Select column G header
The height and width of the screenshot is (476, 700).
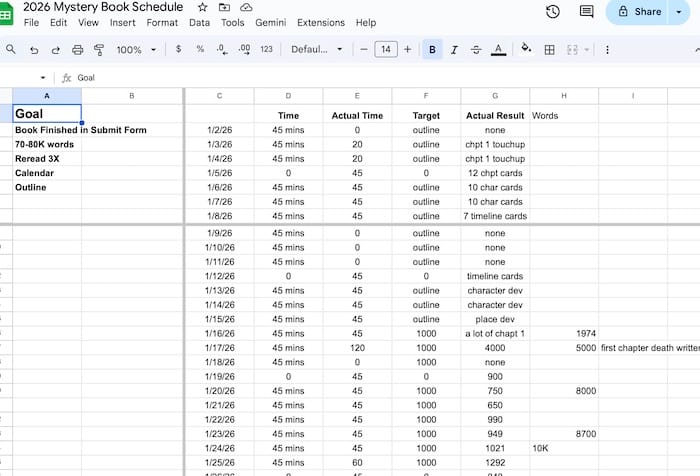495,96
